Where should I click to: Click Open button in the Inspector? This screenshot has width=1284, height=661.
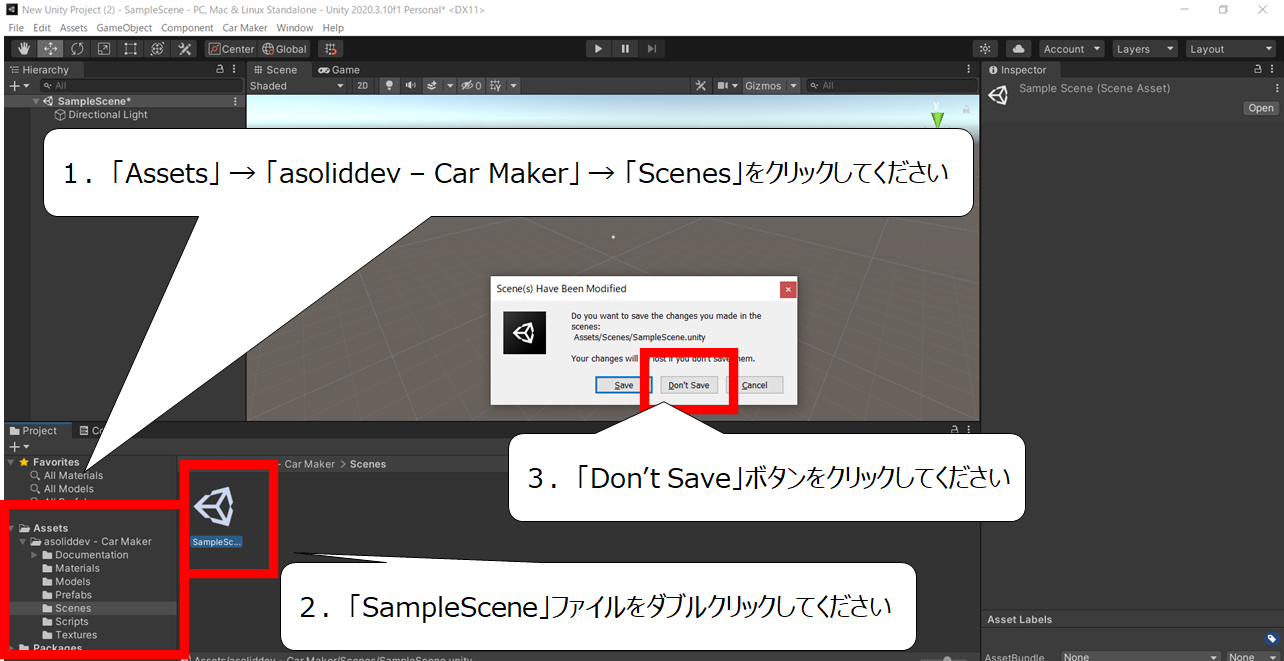pos(1260,108)
